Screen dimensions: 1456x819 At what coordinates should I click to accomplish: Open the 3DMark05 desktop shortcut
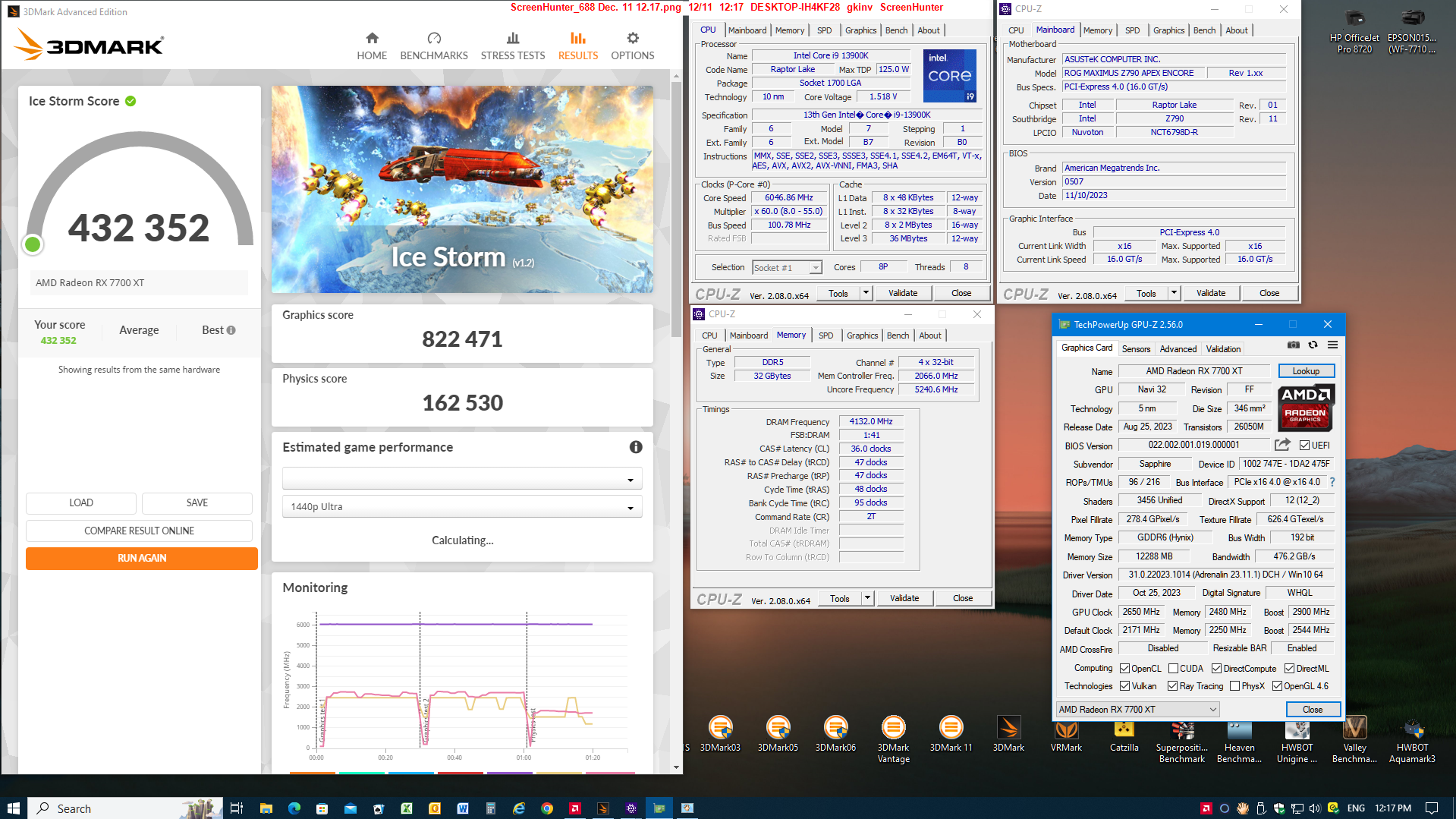[778, 734]
